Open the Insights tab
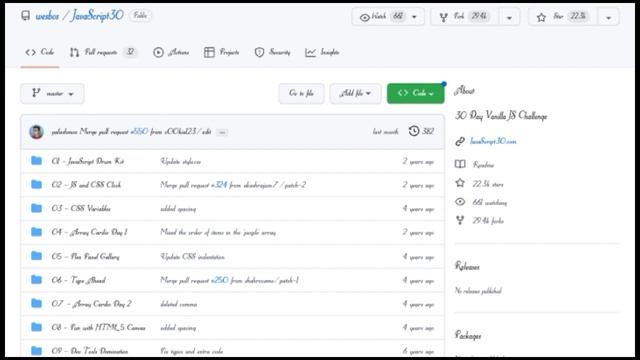 pos(322,52)
